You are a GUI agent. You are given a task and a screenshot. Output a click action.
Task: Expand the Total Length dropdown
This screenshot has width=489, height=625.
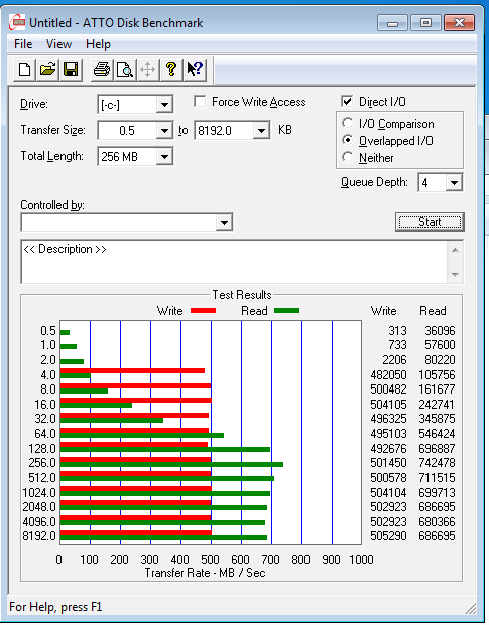[x=164, y=157]
